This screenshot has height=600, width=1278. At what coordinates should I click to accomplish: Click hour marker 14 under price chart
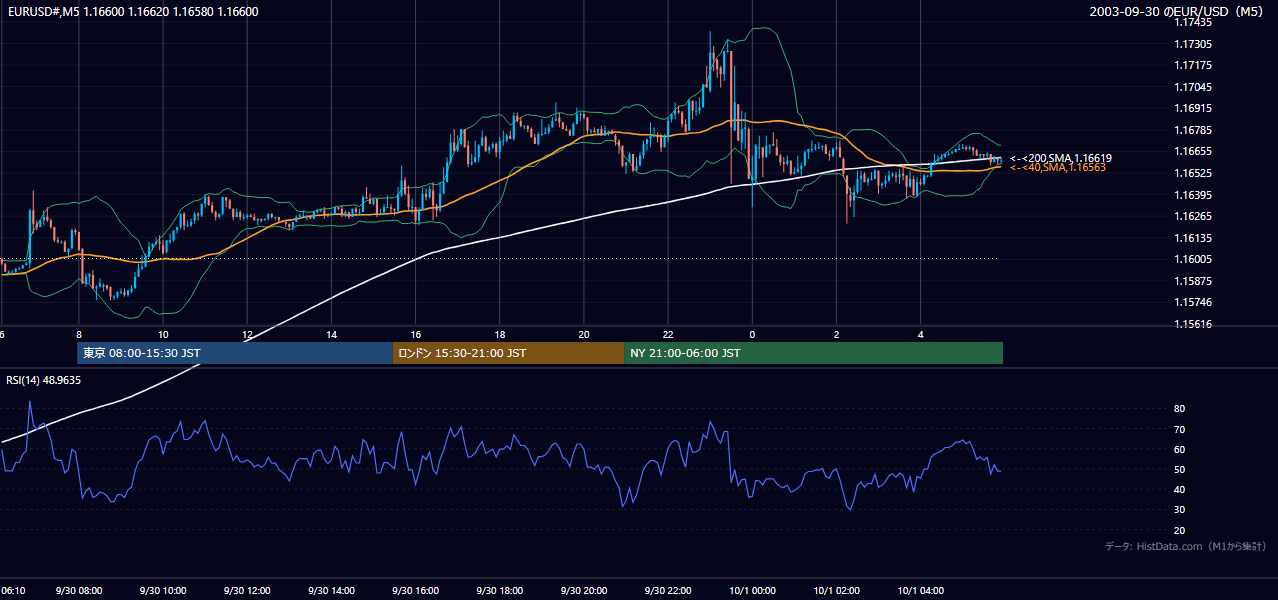(331, 334)
